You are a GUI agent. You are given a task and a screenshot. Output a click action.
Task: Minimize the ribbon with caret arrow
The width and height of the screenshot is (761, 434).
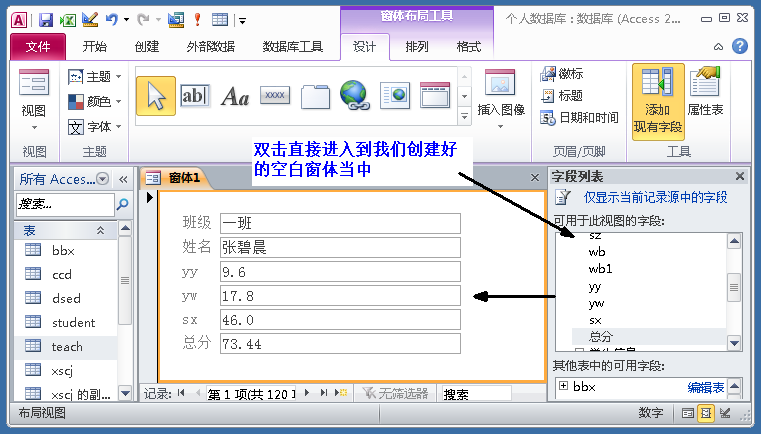click(718, 47)
